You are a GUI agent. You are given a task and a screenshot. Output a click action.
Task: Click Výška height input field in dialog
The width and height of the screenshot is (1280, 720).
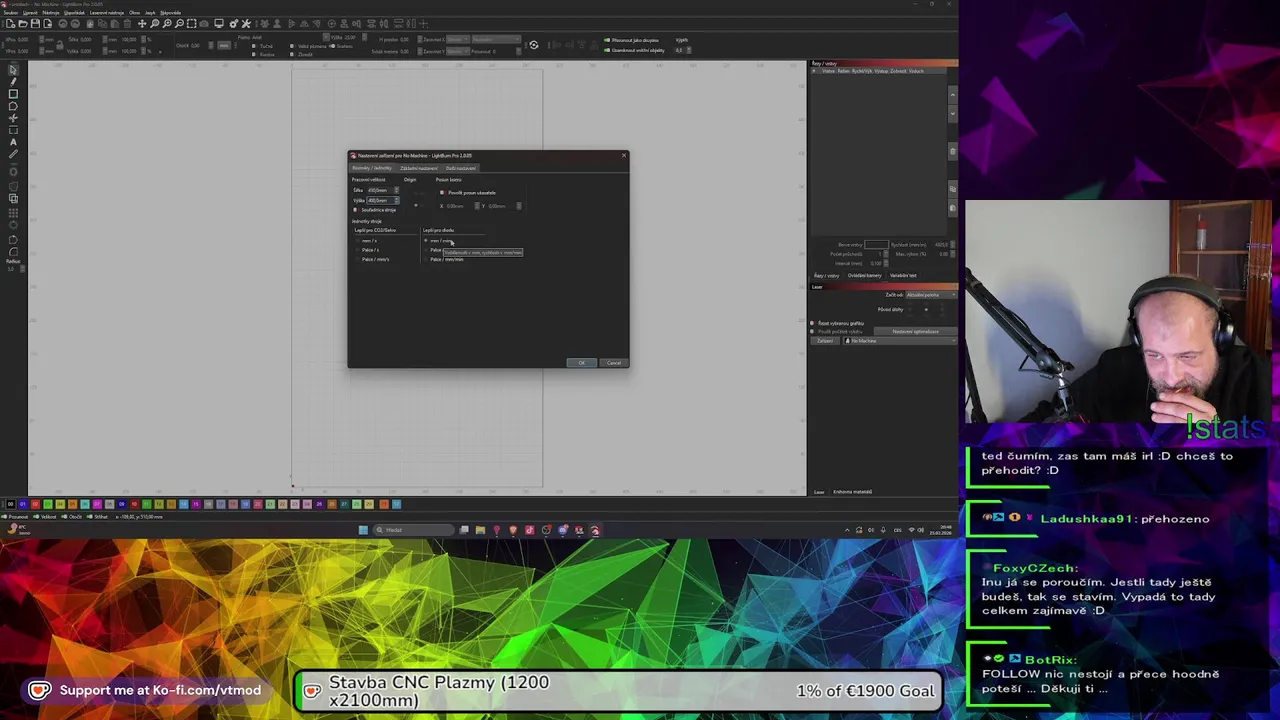(381, 201)
